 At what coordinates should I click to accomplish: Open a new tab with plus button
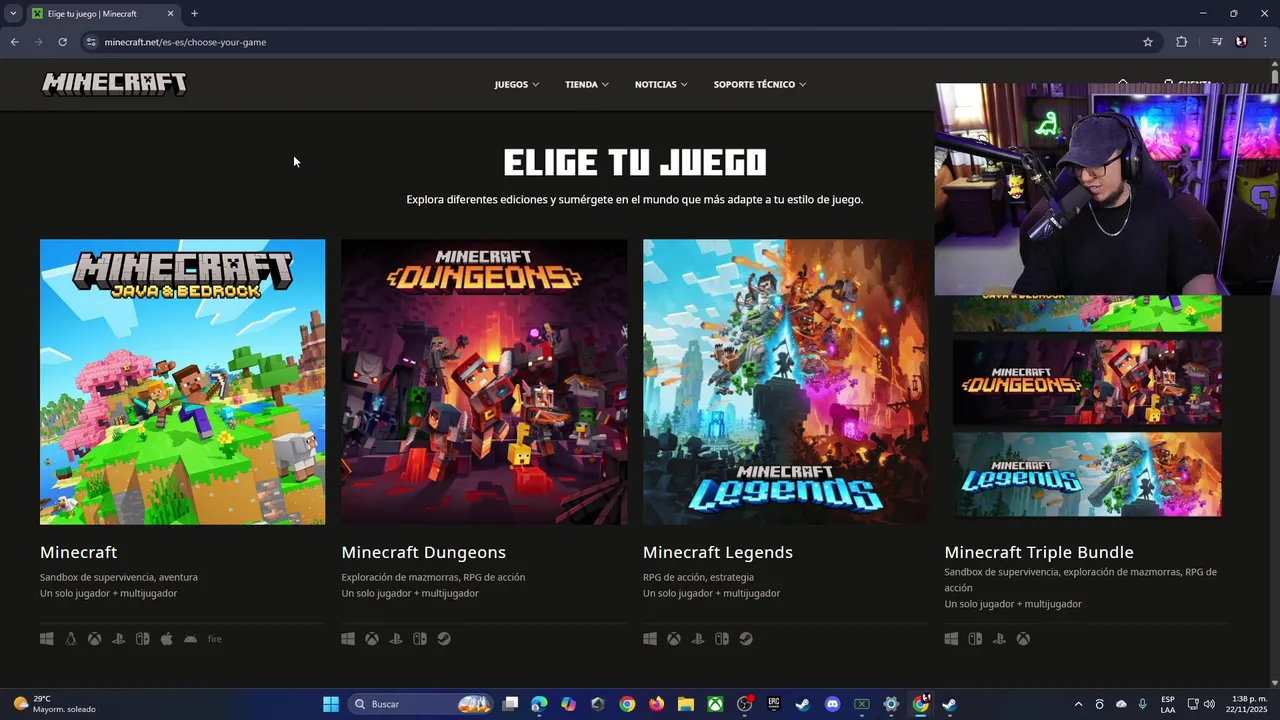coord(194,14)
